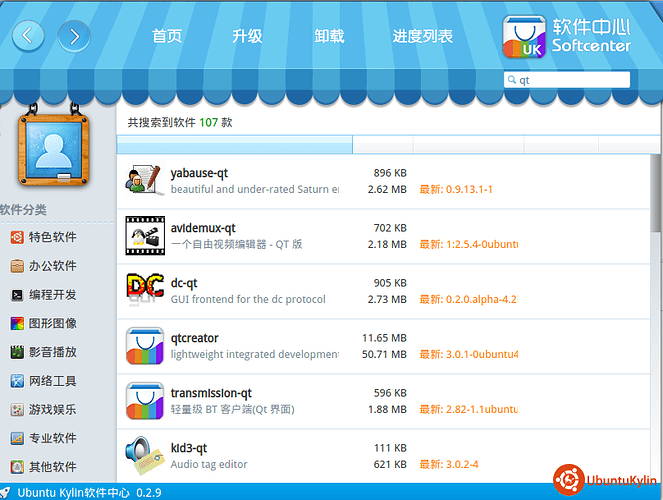Click the yabause-qt application icon

click(145, 180)
